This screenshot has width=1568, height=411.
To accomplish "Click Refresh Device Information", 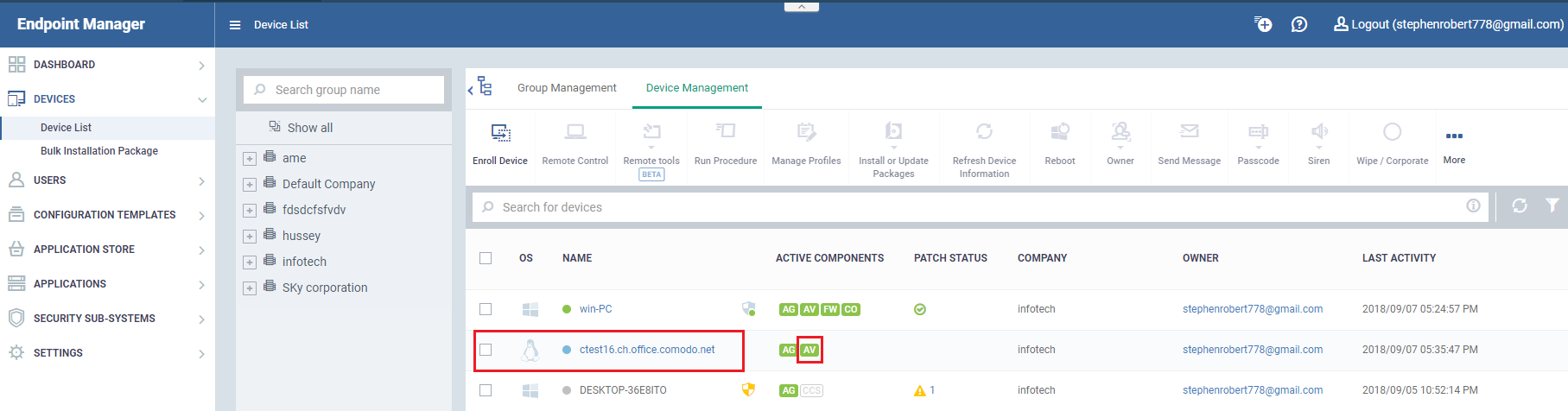I will point(984,150).
